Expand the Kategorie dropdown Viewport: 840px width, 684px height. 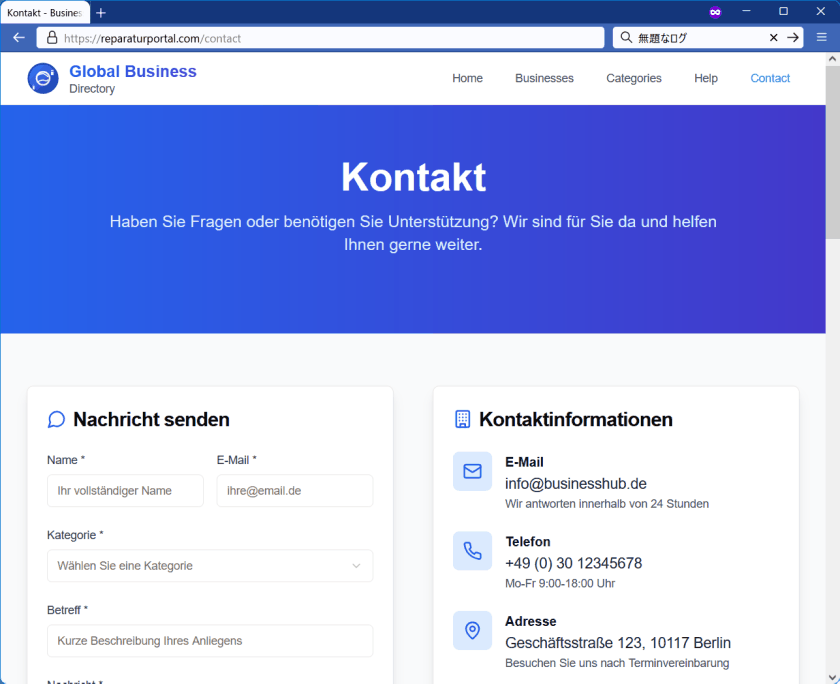click(x=210, y=566)
